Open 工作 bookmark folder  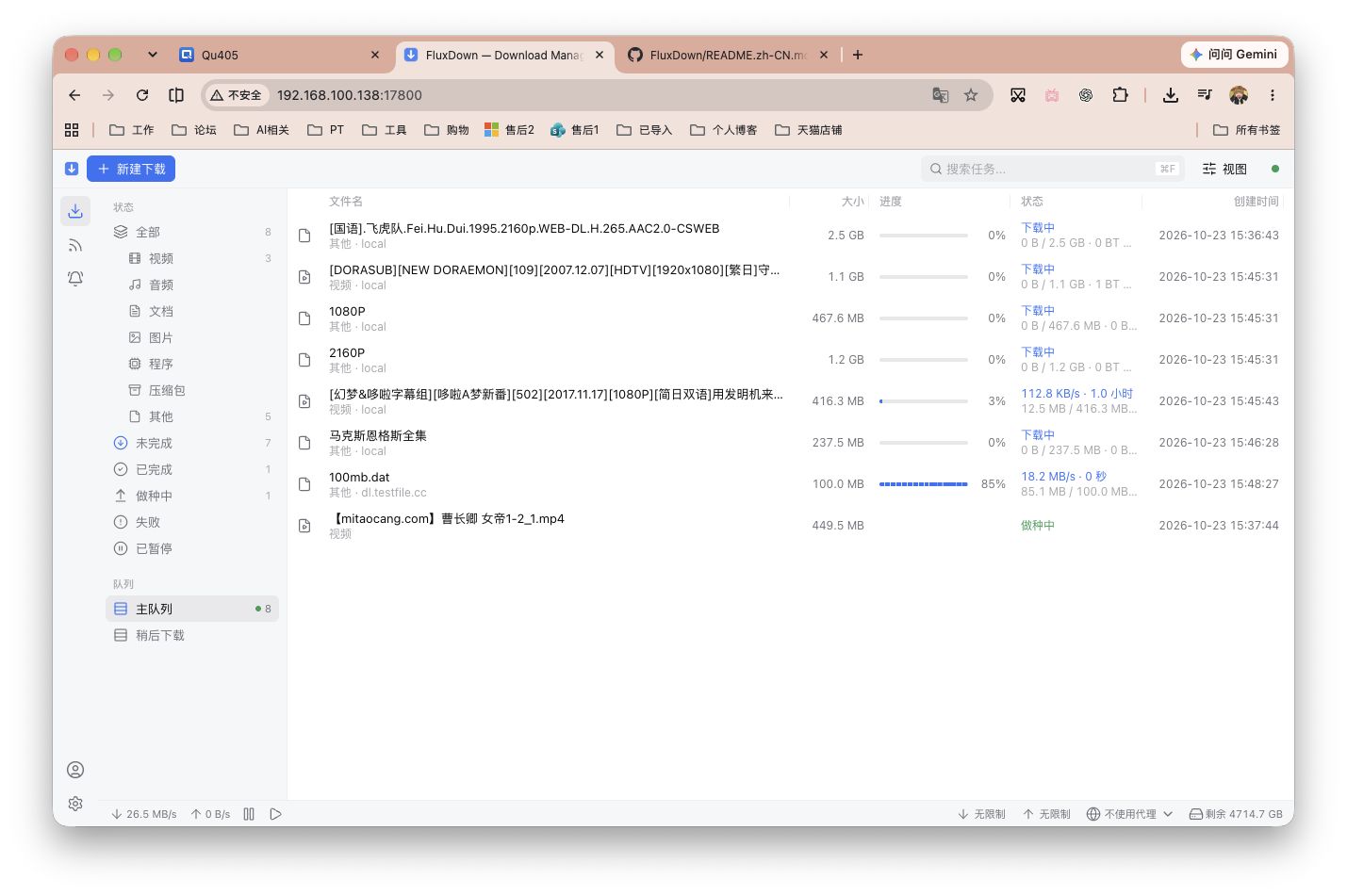[132, 130]
